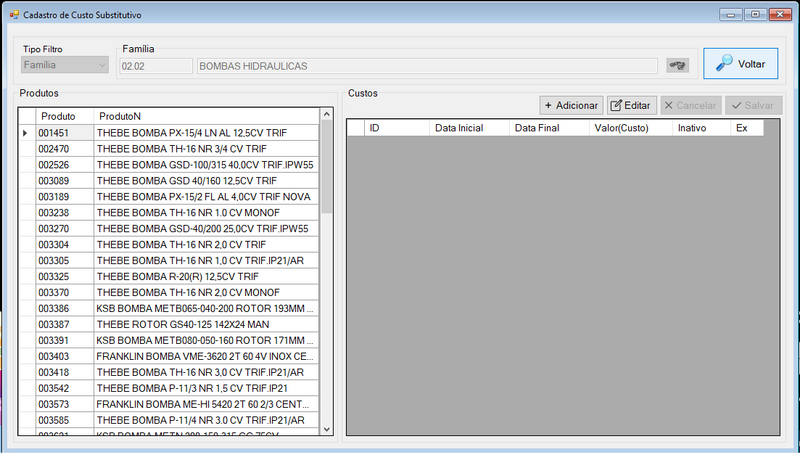The height and width of the screenshot is (460, 800).
Task: Click the product list scrollbar thumb
Action: [327, 167]
